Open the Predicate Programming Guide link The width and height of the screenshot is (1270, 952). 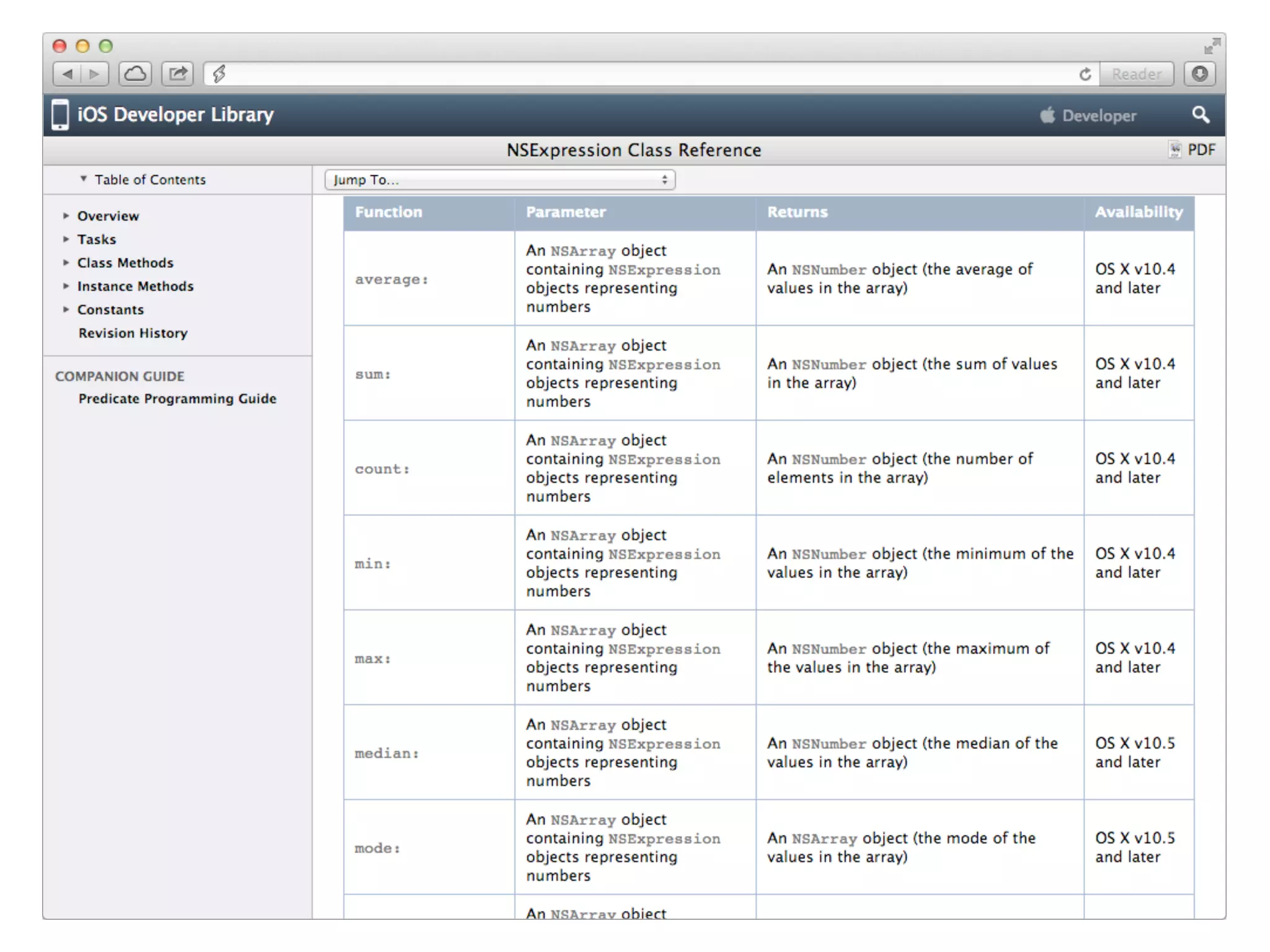pos(177,399)
